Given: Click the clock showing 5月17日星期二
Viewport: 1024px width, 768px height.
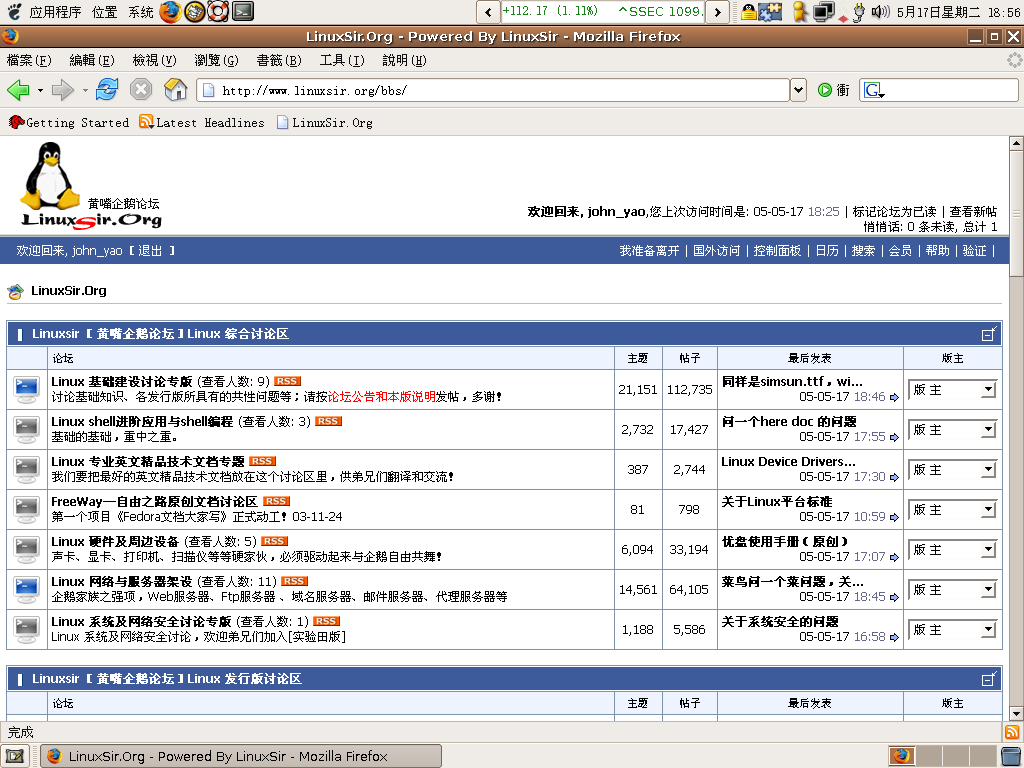Looking at the screenshot, I should tap(958, 12).
